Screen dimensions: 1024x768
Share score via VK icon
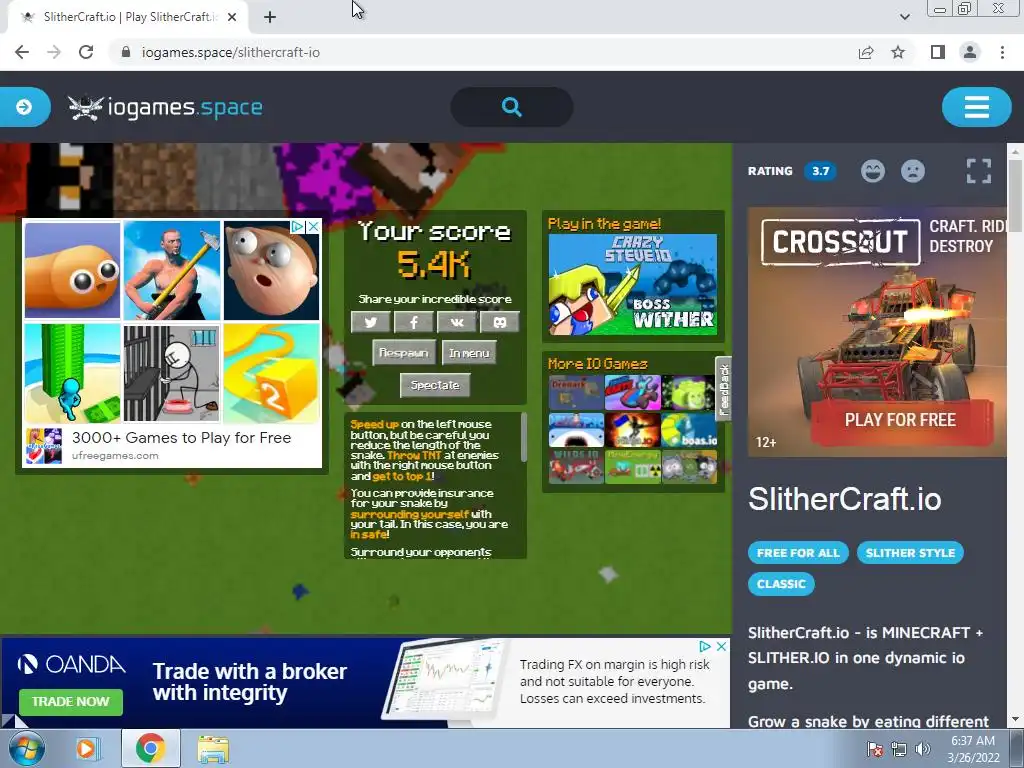[x=456, y=322]
